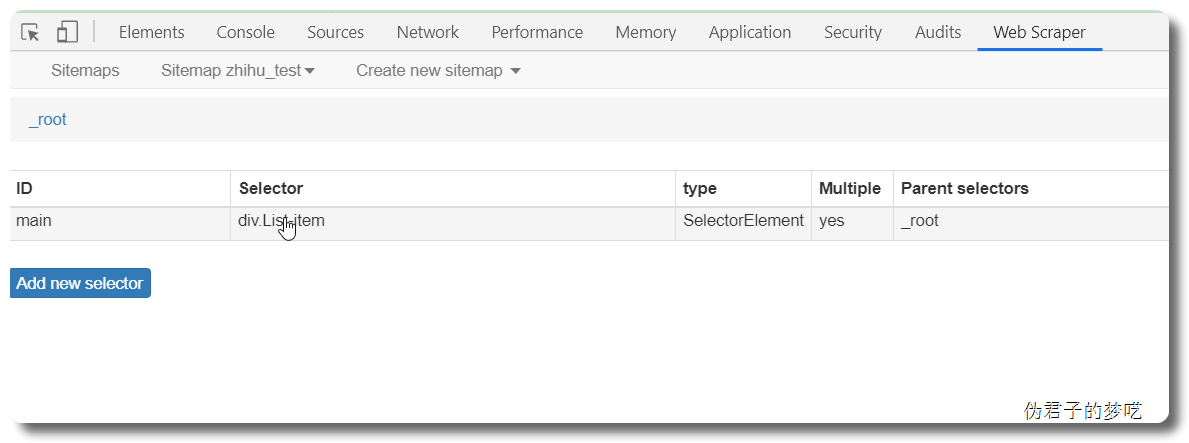
Task: Expand the Sitemap zhihu_test dropdown
Action: [238, 71]
